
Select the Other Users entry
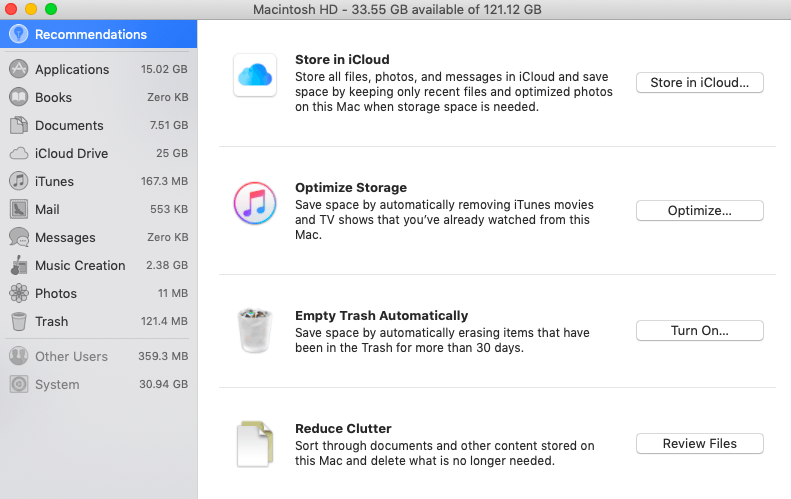click(98, 356)
